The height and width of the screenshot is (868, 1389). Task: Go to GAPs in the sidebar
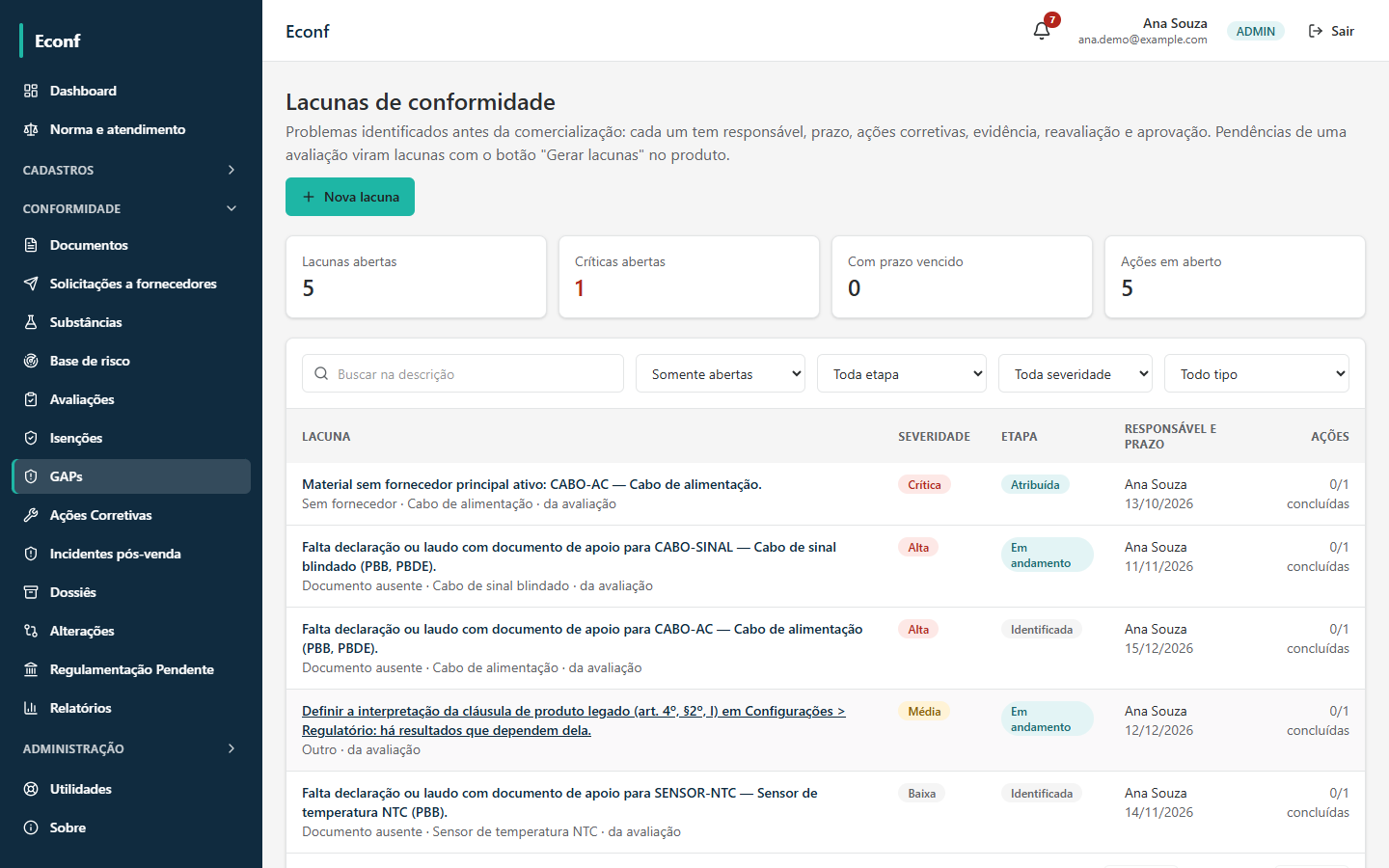coord(131,476)
